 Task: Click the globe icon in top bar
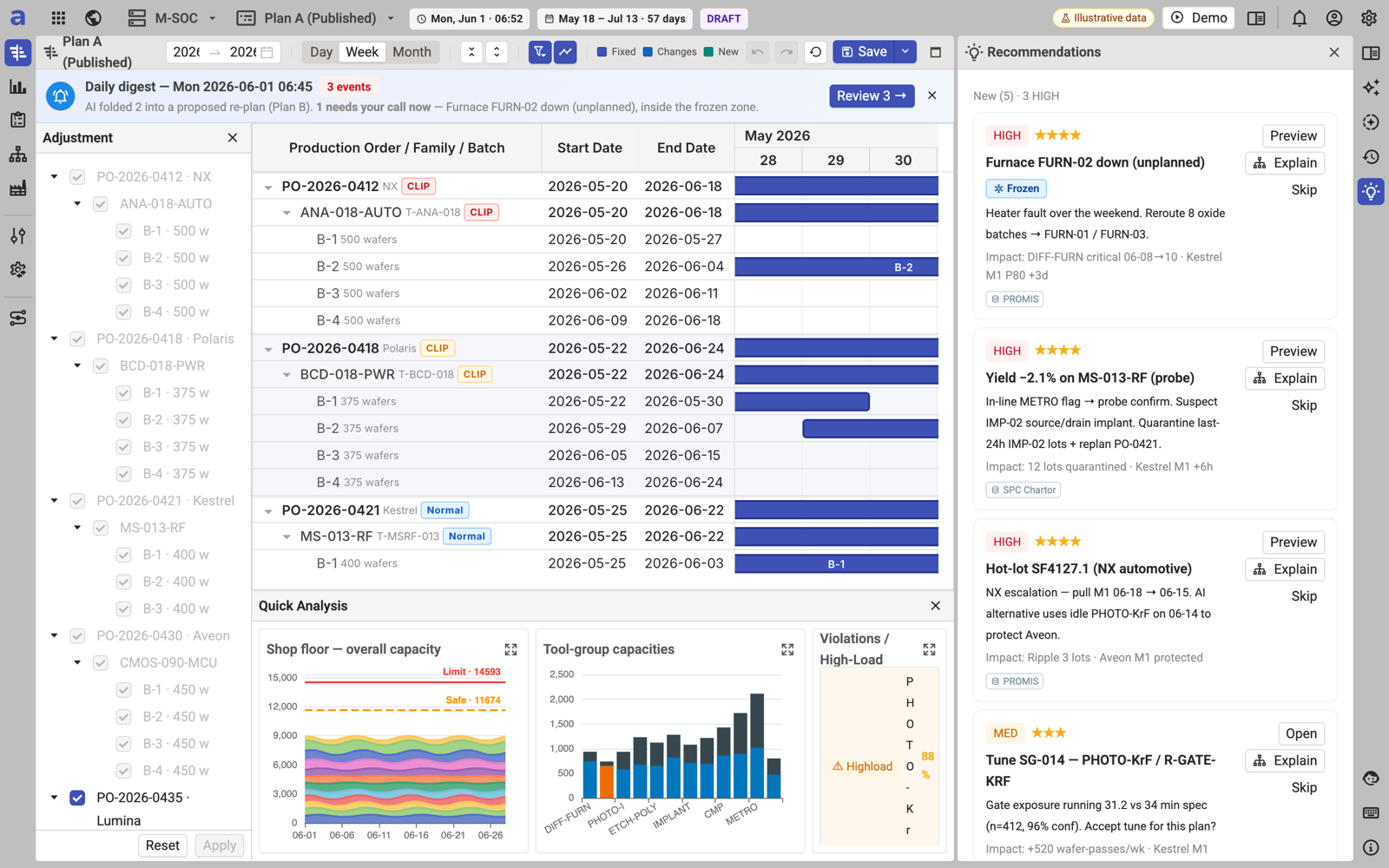pyautogui.click(x=93, y=18)
